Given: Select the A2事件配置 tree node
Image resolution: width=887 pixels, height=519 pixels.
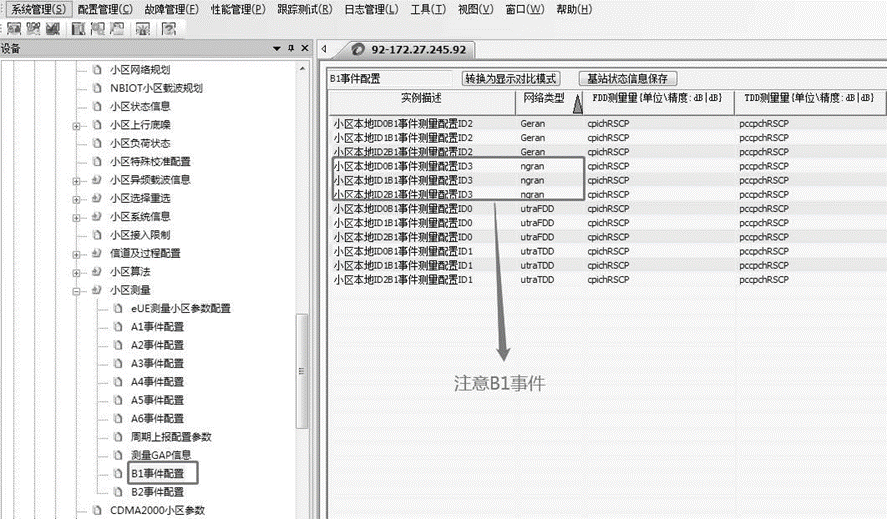Looking at the screenshot, I should pos(157,345).
